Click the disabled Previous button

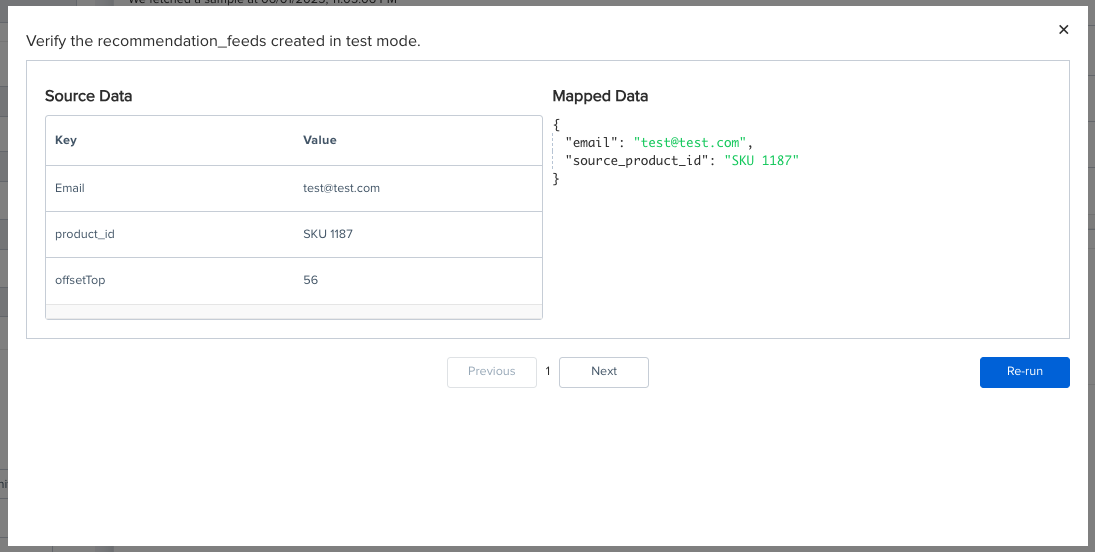[492, 372]
